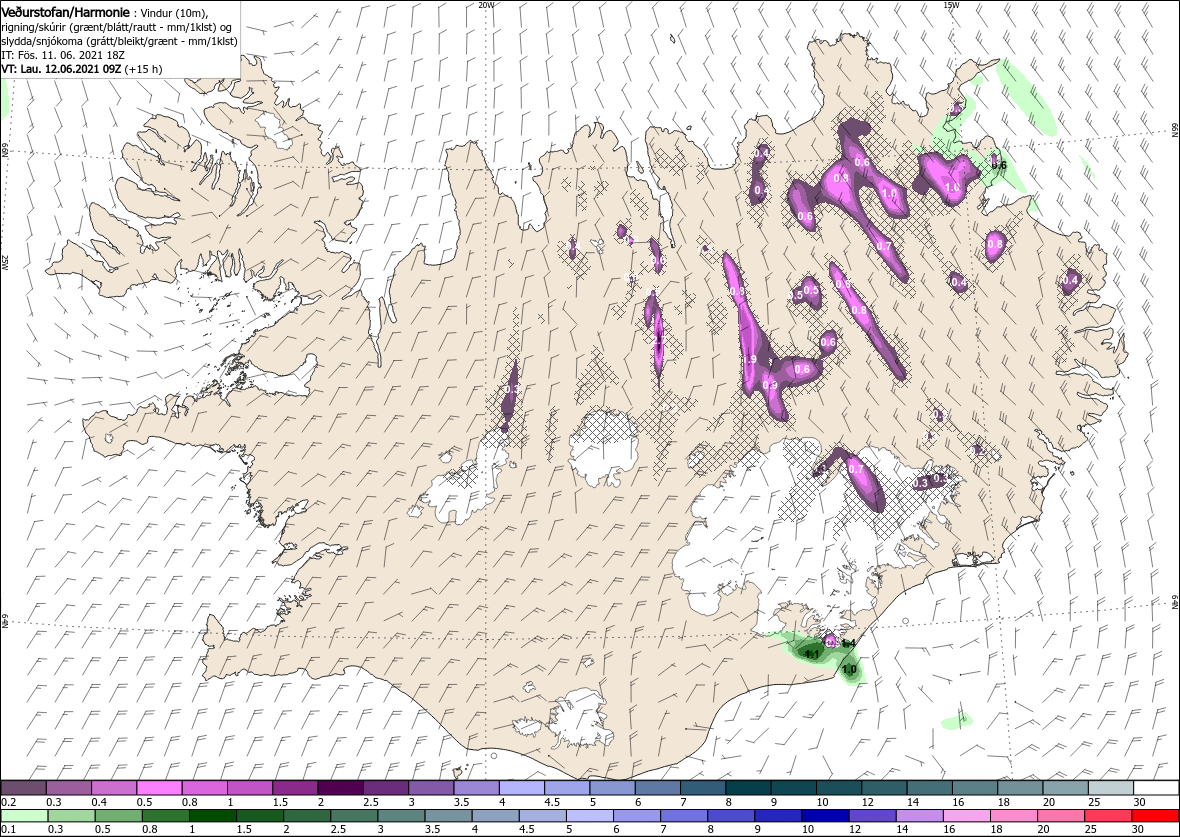Select the upper legend swatch labeled 7
The width and height of the screenshot is (1180, 837).
pyautogui.click(x=704, y=787)
